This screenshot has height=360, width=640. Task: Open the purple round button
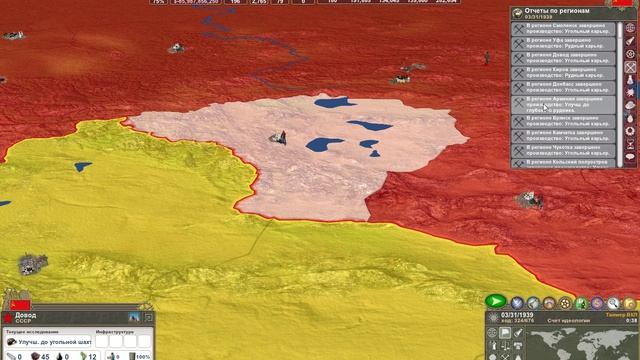point(597,303)
